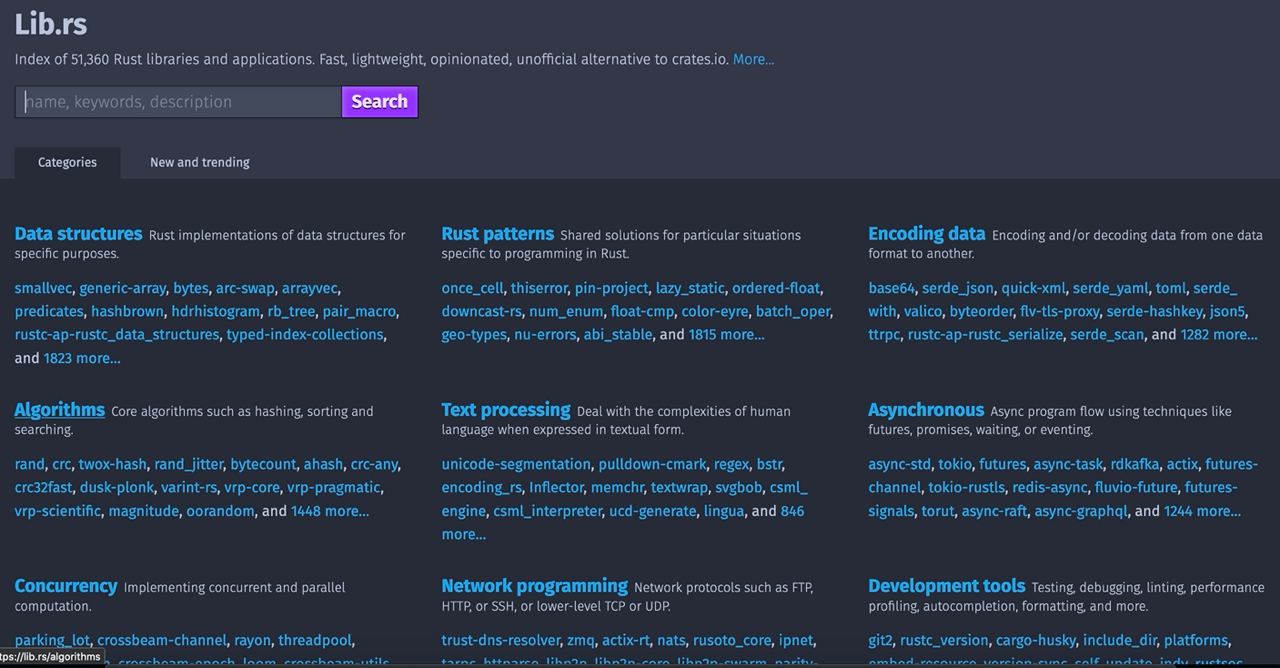
Task: Open the abi_stable crate link
Action: [x=618, y=335]
